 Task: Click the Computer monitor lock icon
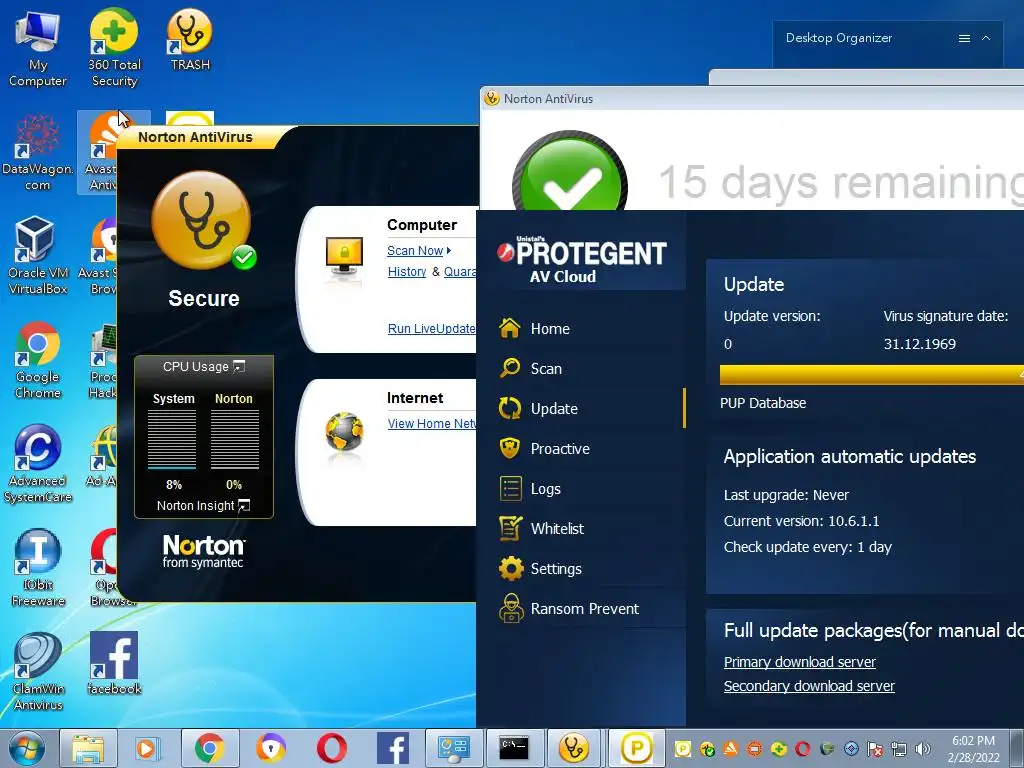pyautogui.click(x=344, y=256)
